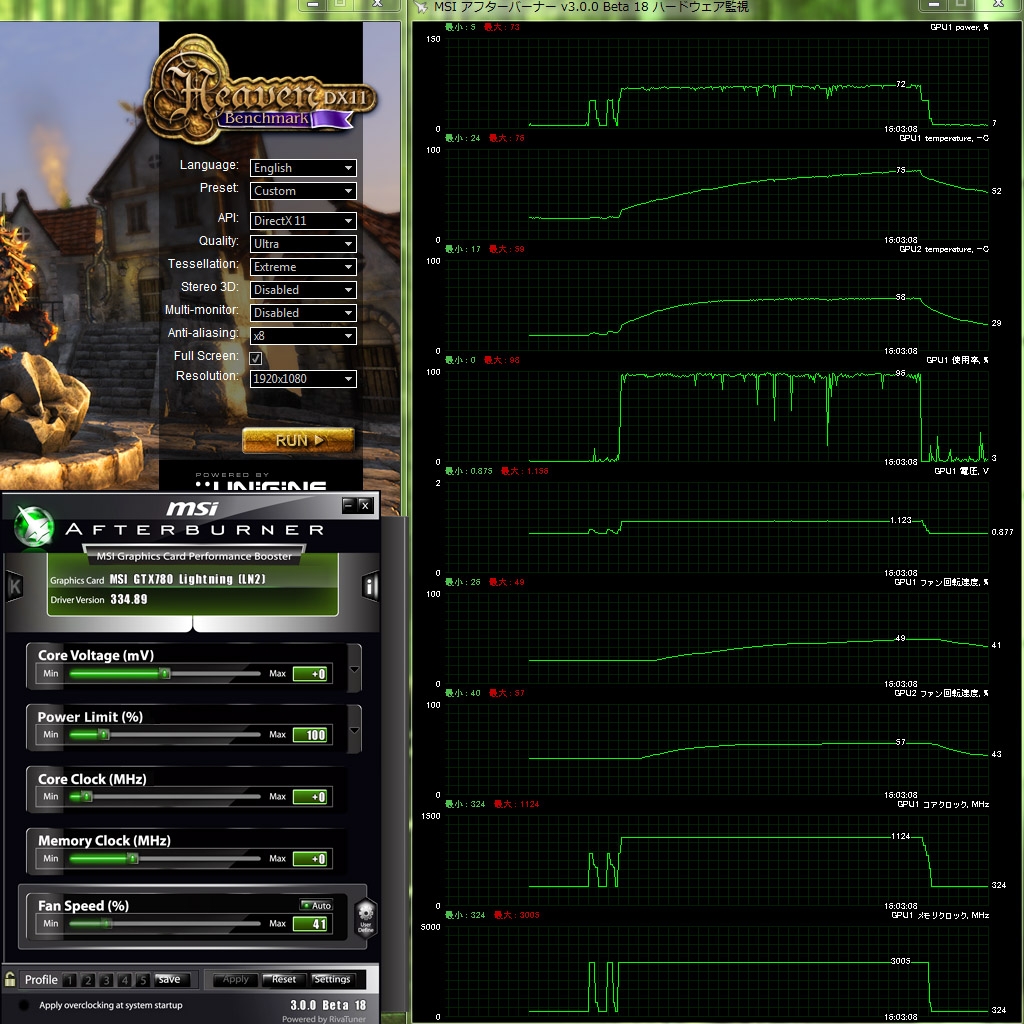Open the Multi-monitor dropdown
This screenshot has width=1024, height=1024.
303,313
